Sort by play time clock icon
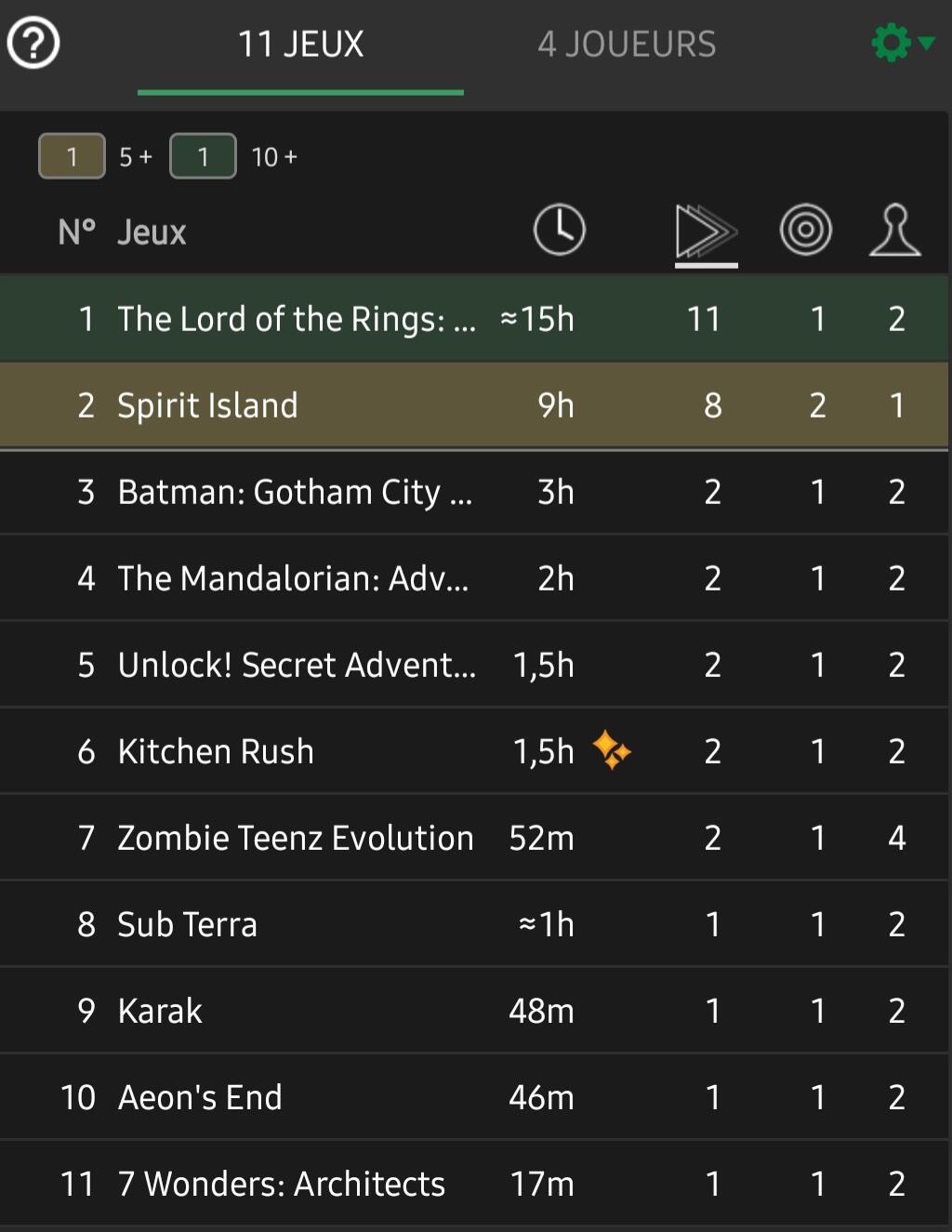The image size is (952, 1232). 559,230
